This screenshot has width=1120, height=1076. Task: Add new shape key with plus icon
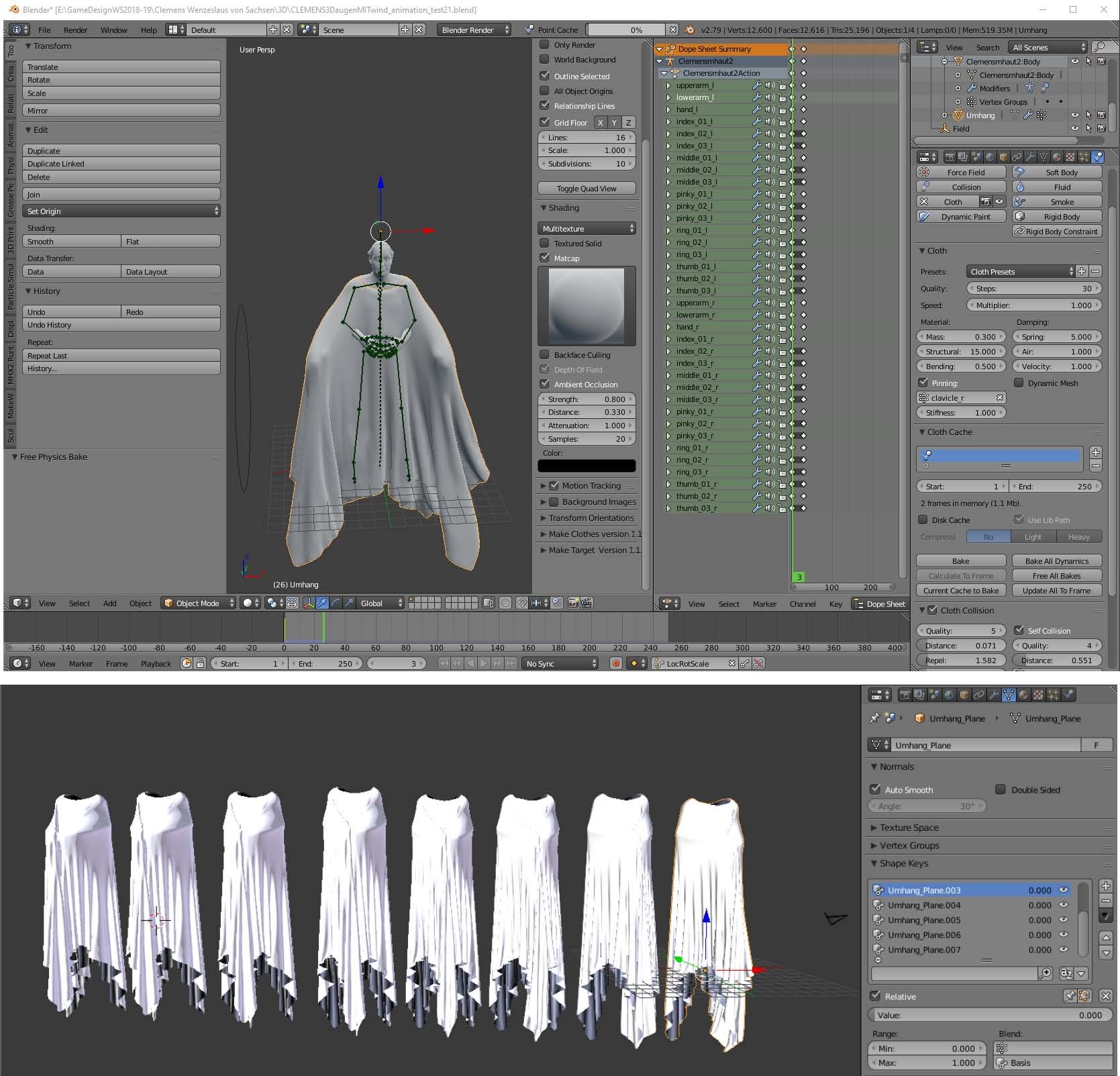1106,886
